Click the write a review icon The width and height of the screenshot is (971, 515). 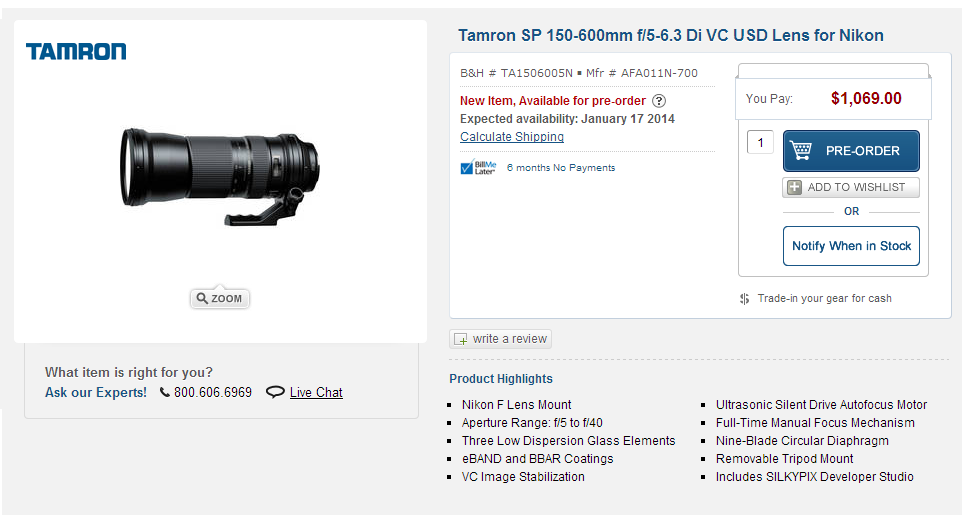[461, 339]
